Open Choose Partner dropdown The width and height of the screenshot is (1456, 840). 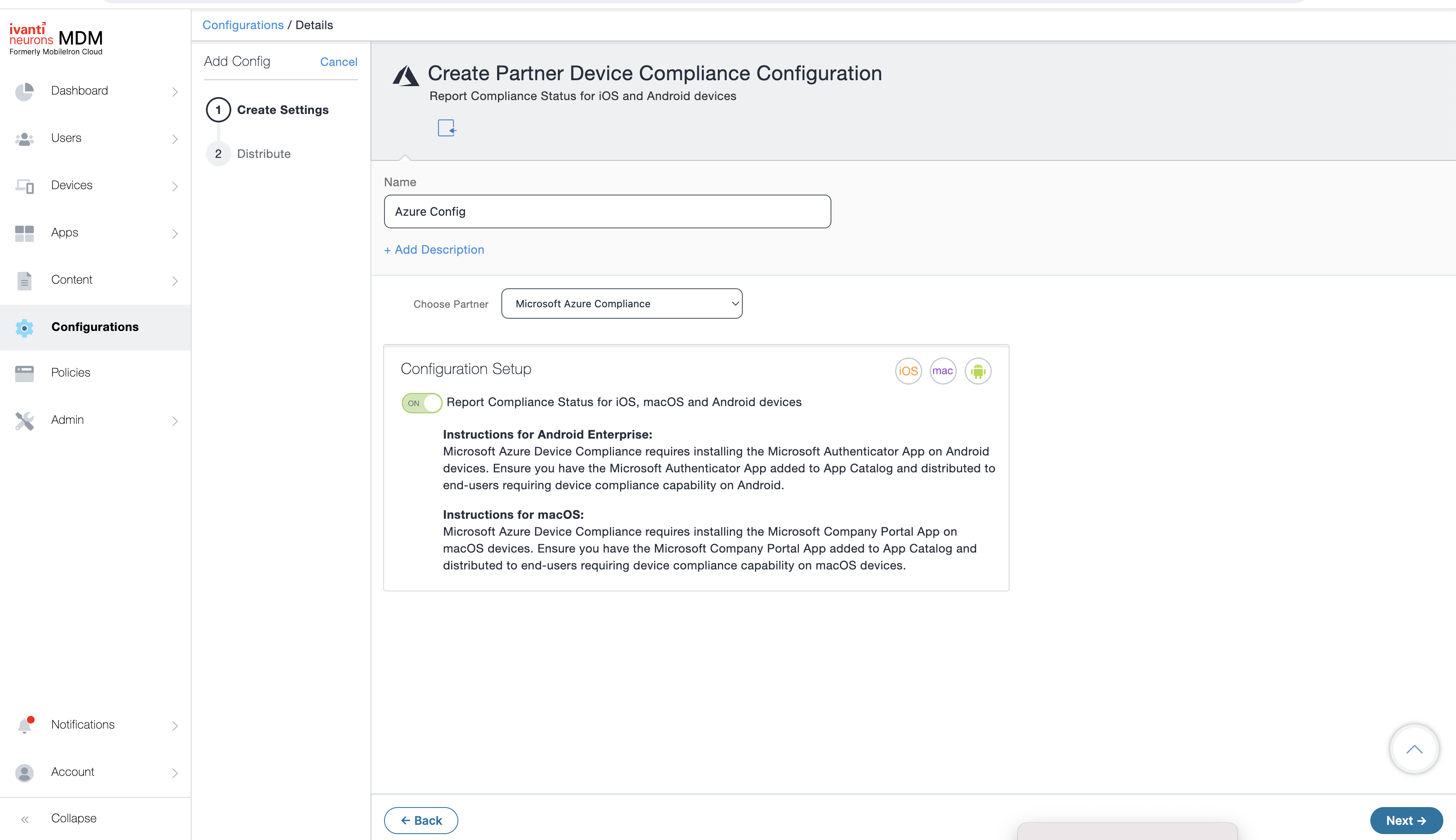[622, 303]
